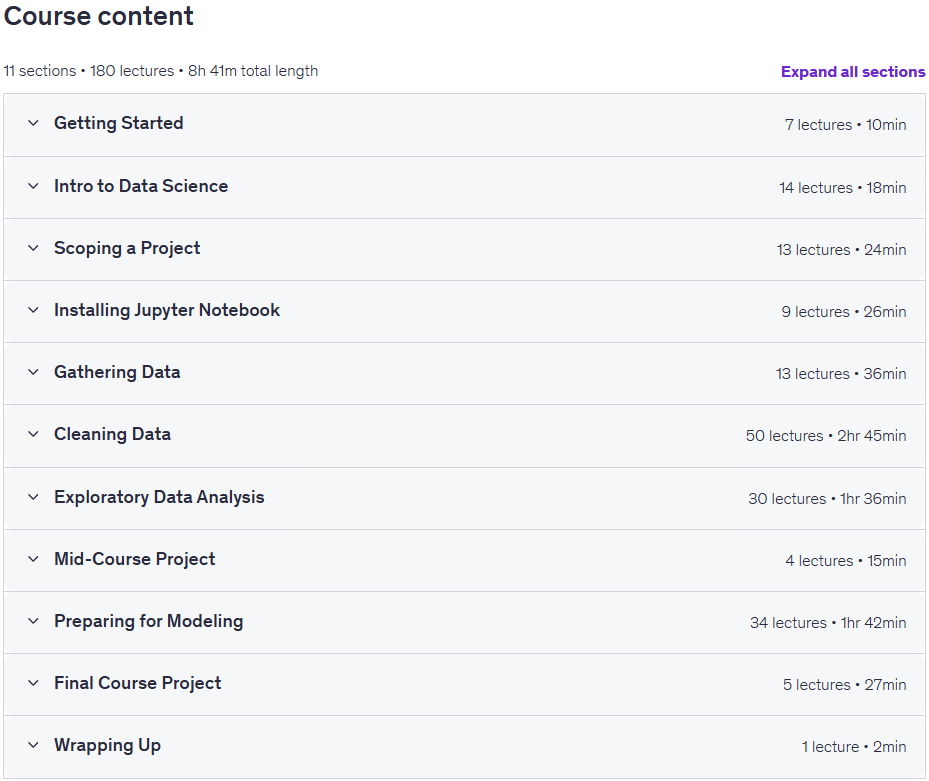
Task: Expand the Preparing for Modeling chevron
Action: (33, 621)
